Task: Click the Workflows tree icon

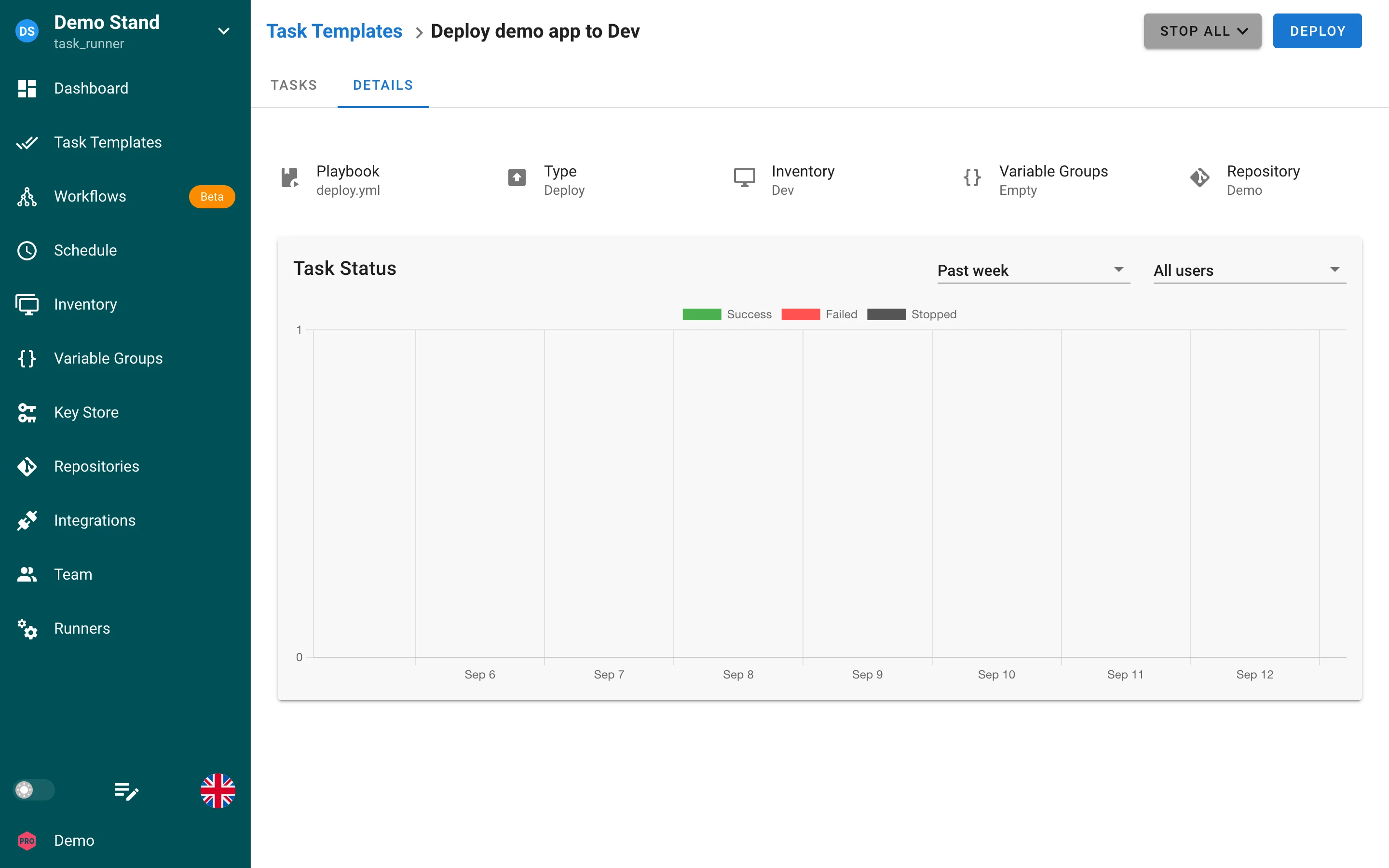Action: pyautogui.click(x=27, y=196)
